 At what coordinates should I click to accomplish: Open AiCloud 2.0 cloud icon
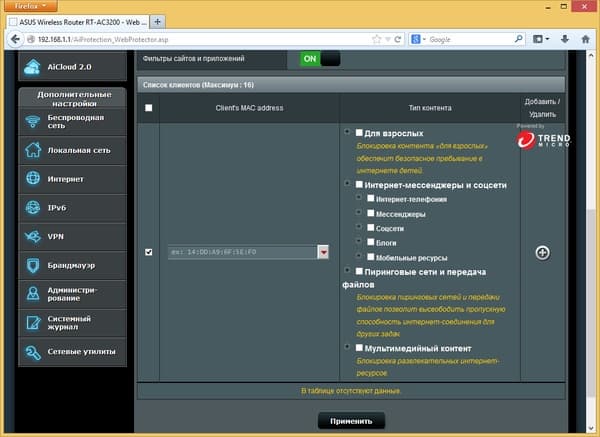[x=33, y=67]
